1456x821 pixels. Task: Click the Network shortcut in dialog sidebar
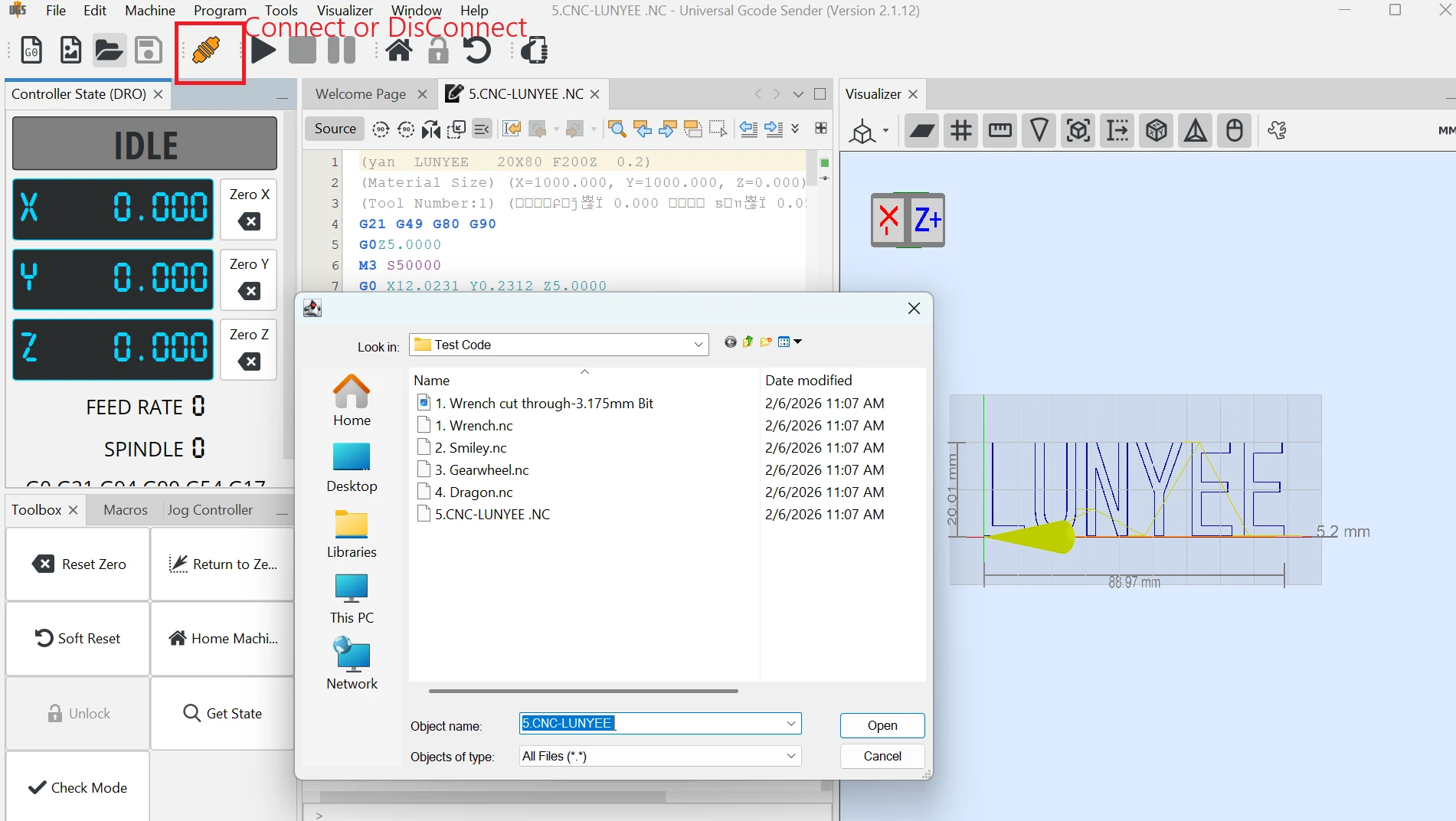352,665
